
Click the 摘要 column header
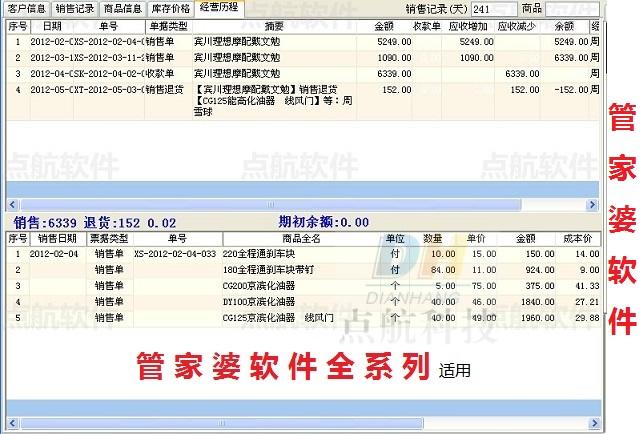[274, 27]
